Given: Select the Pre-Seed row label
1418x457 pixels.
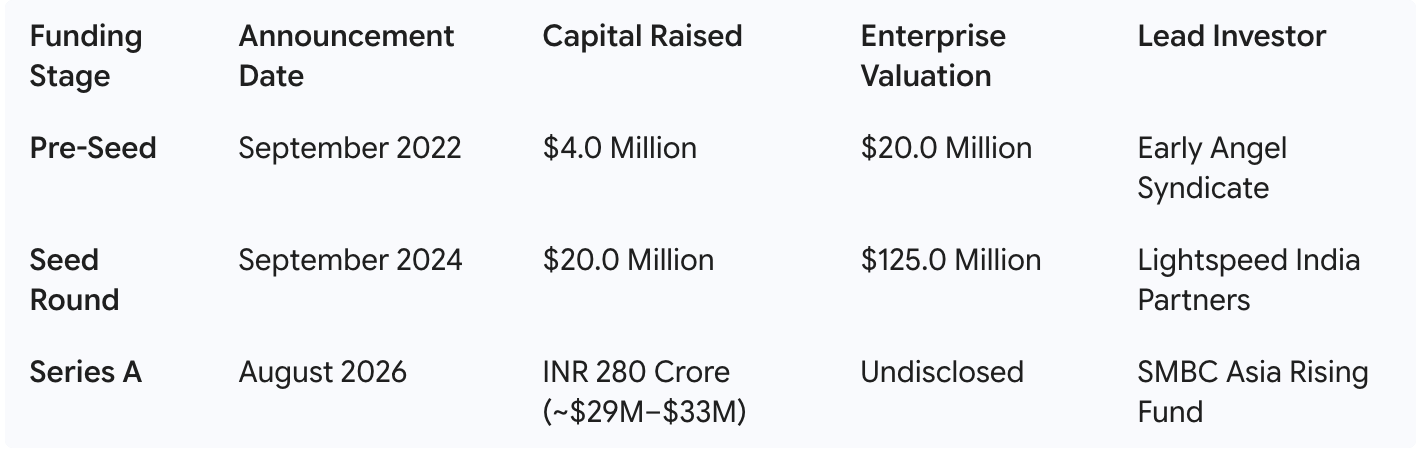Looking at the screenshot, I should coord(93,148).
